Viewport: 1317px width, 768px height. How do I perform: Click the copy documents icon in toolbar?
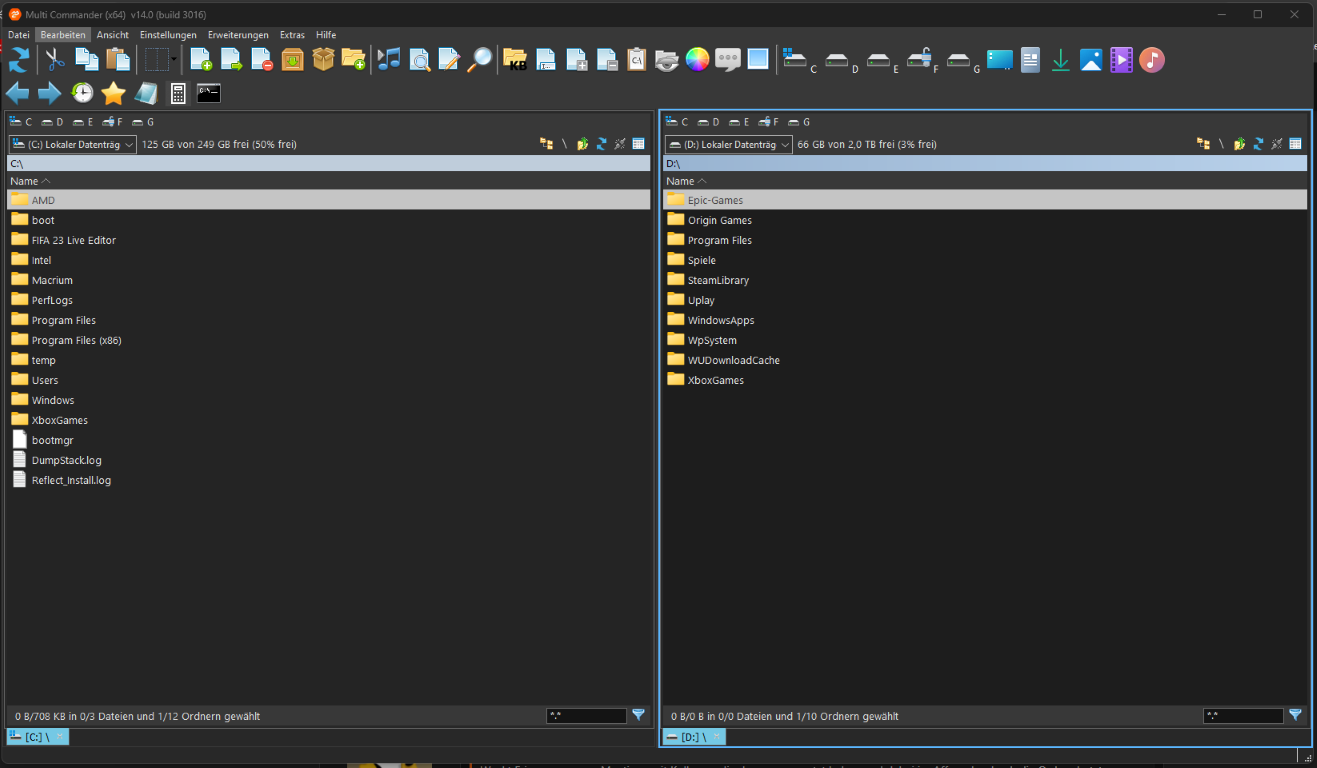click(87, 60)
